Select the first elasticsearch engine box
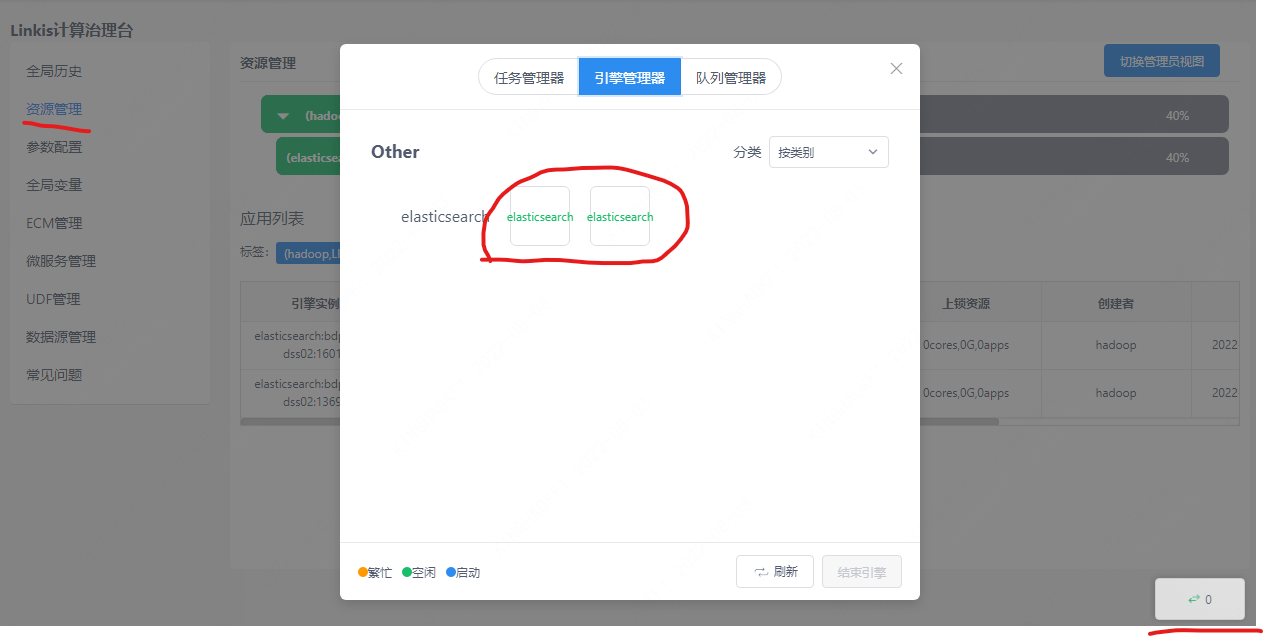The image size is (1263, 637). [x=540, y=216]
